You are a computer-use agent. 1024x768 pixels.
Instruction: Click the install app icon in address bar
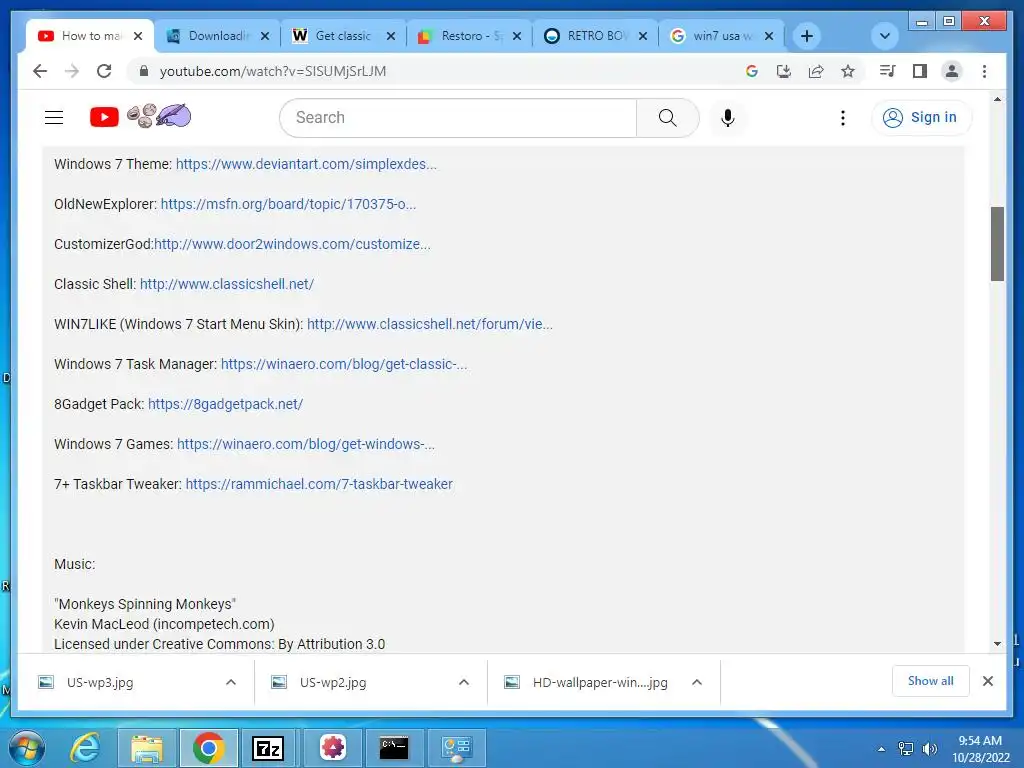click(784, 71)
